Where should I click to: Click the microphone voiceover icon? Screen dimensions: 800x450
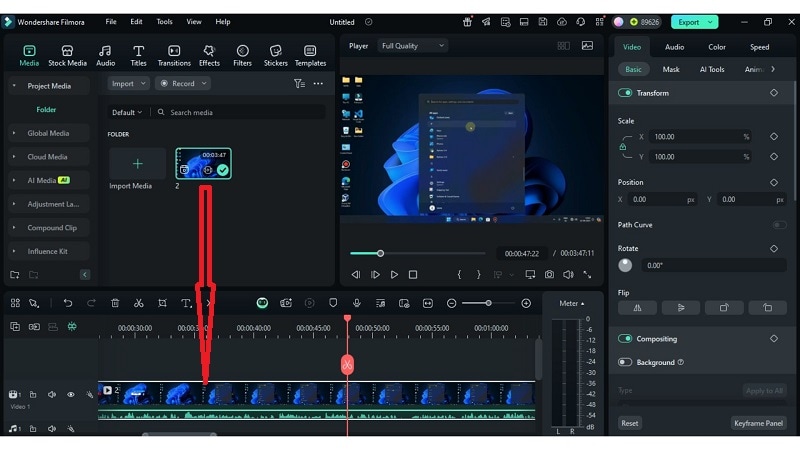(357, 303)
